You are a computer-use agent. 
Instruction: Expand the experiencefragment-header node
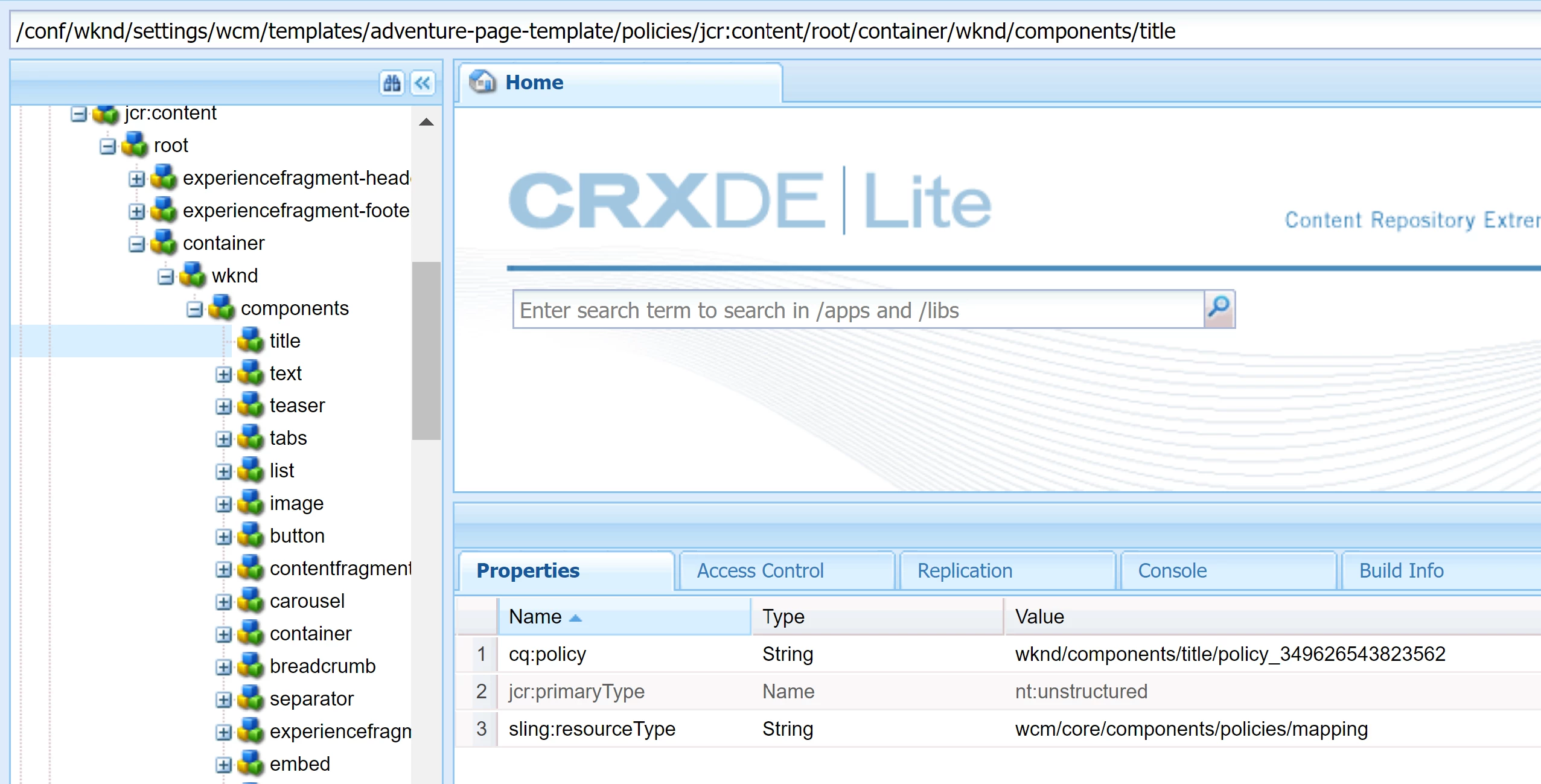pos(136,179)
